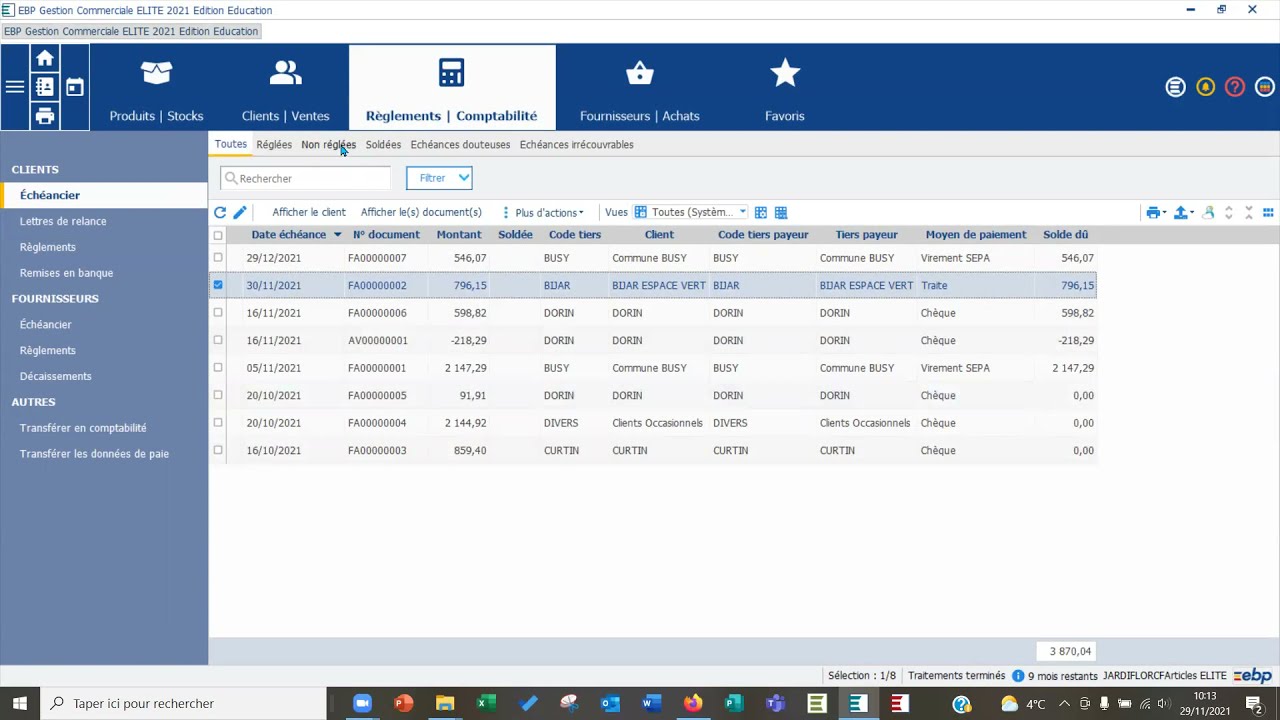Open the notifications bell icon

click(x=1206, y=87)
